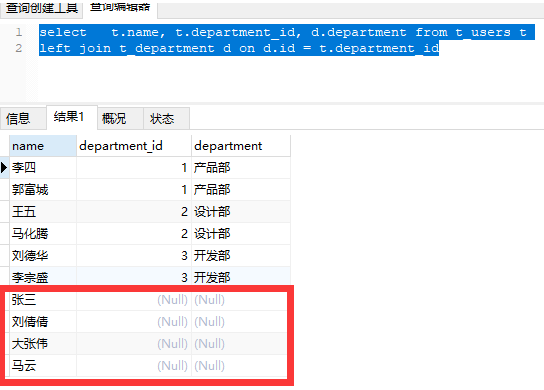Image resolution: width=544 pixels, height=390 pixels.
Task: Click the 设计部 cell in 马化腾 row
Action: pyautogui.click(x=241, y=234)
